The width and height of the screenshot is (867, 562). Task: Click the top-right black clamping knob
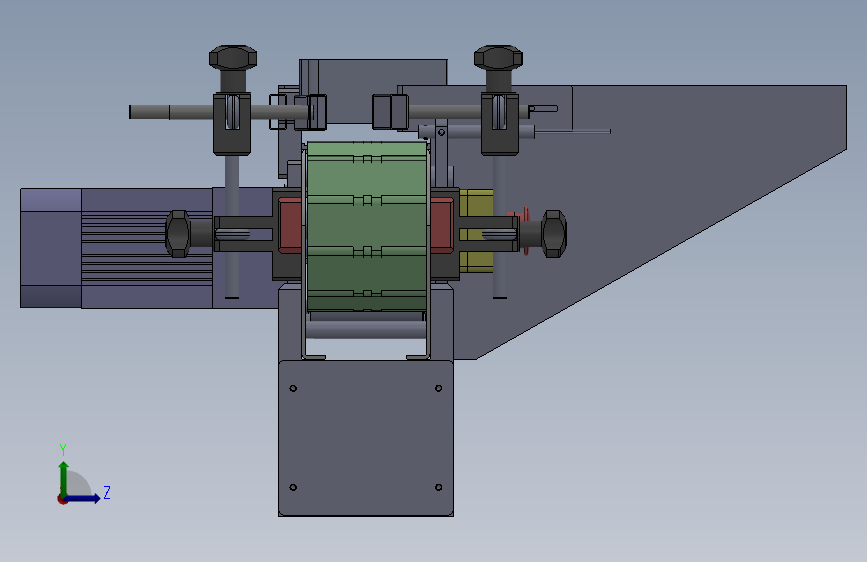(x=498, y=58)
